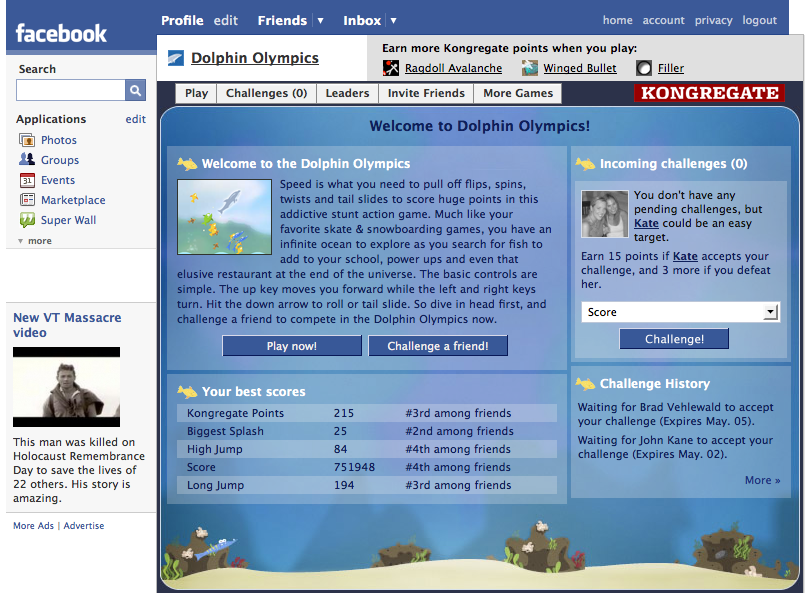
Task: Focus the Search input field
Action: [71, 91]
